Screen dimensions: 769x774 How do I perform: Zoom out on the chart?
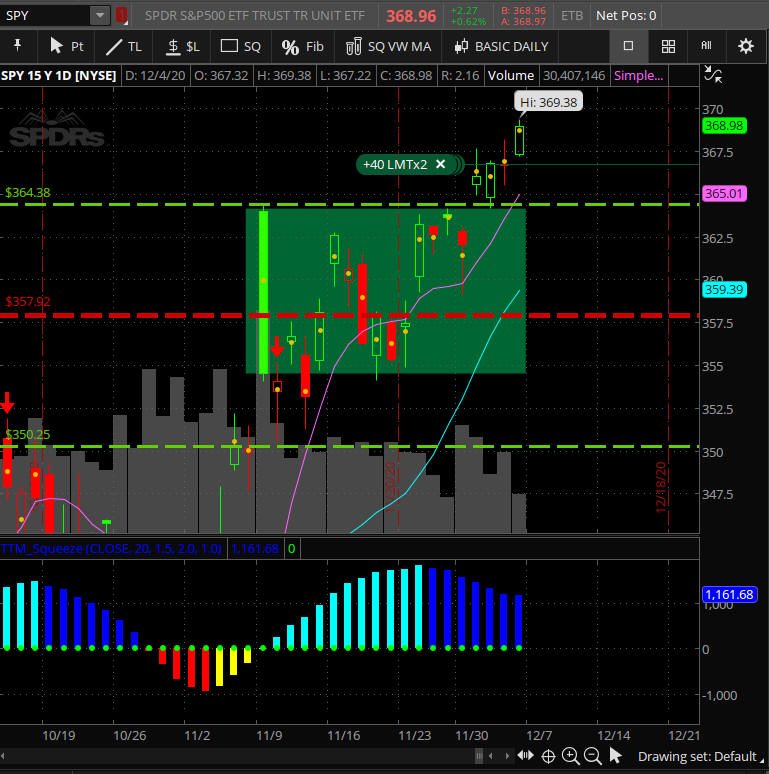point(593,756)
